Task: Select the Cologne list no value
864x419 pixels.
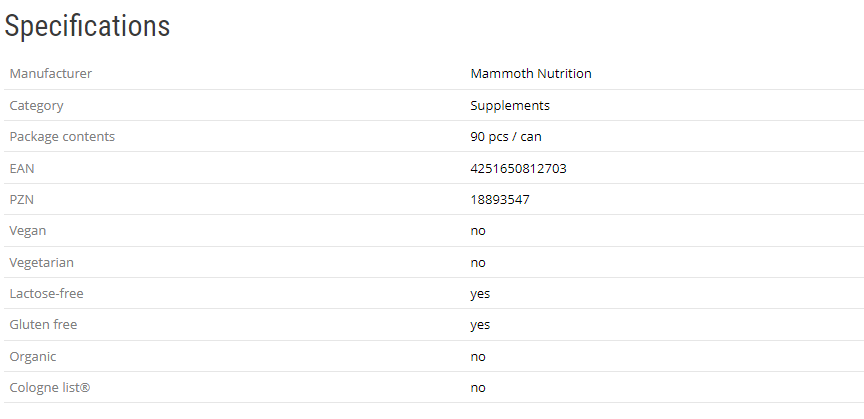Action: 478,388
